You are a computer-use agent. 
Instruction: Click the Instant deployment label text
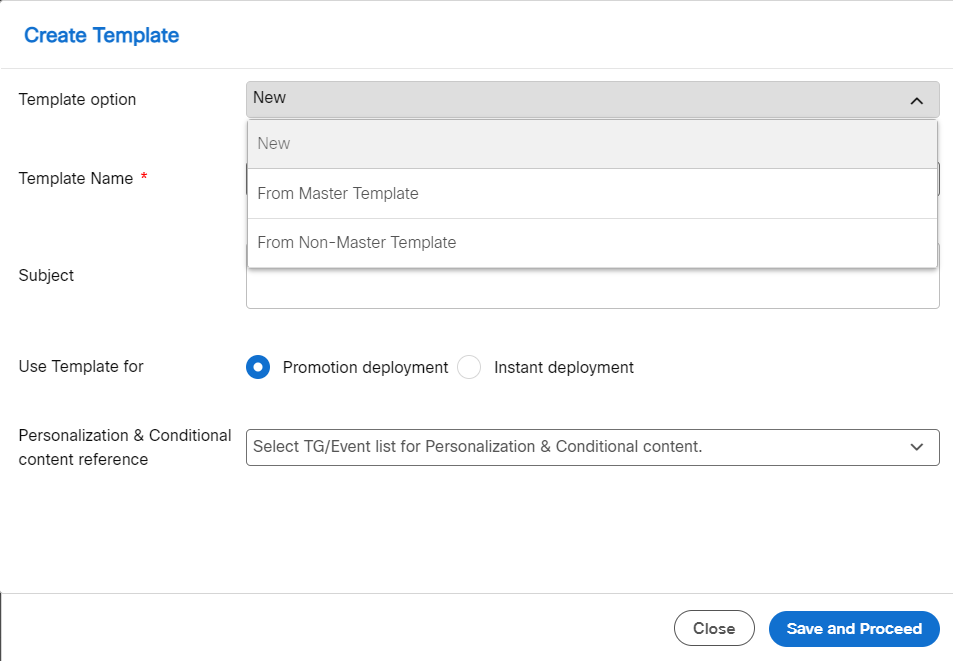point(563,367)
